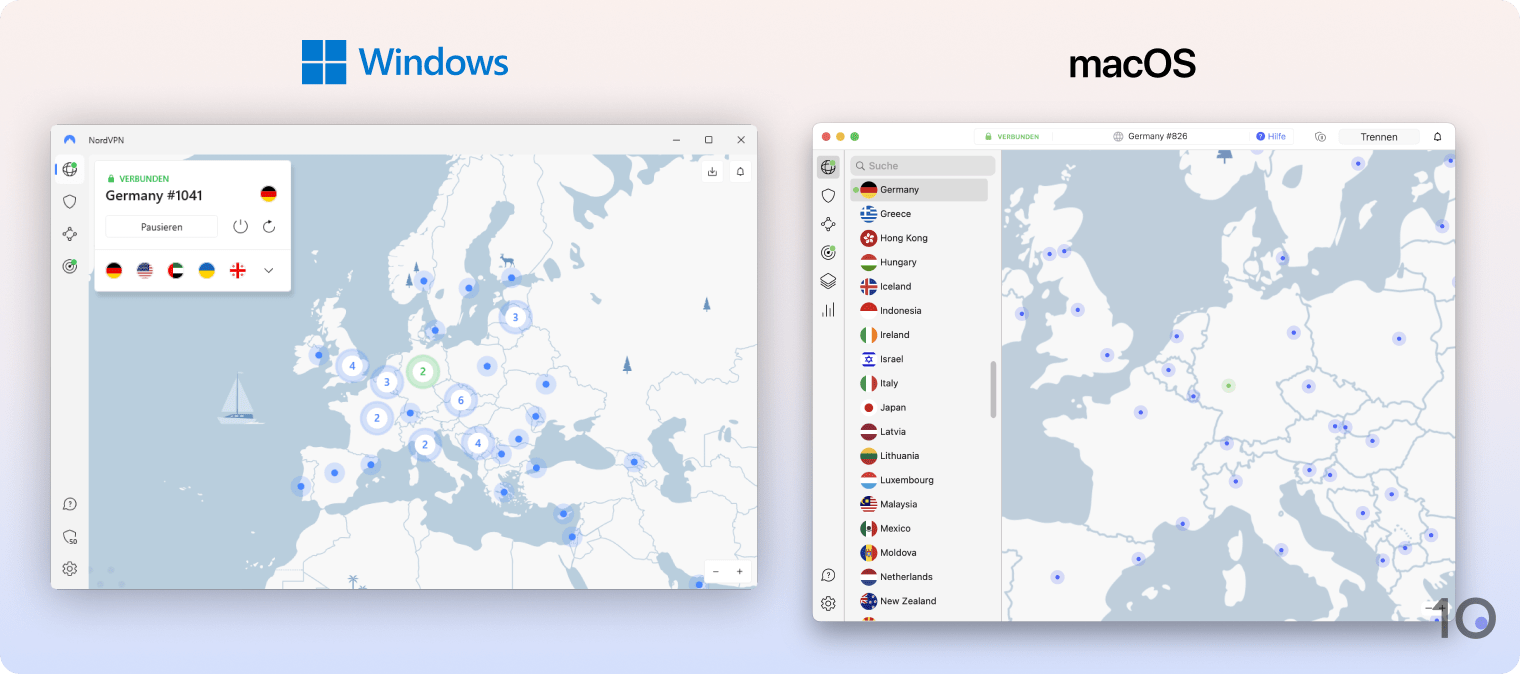
Task: Expand the recent connections chevron in Windows panel
Action: [x=269, y=270]
